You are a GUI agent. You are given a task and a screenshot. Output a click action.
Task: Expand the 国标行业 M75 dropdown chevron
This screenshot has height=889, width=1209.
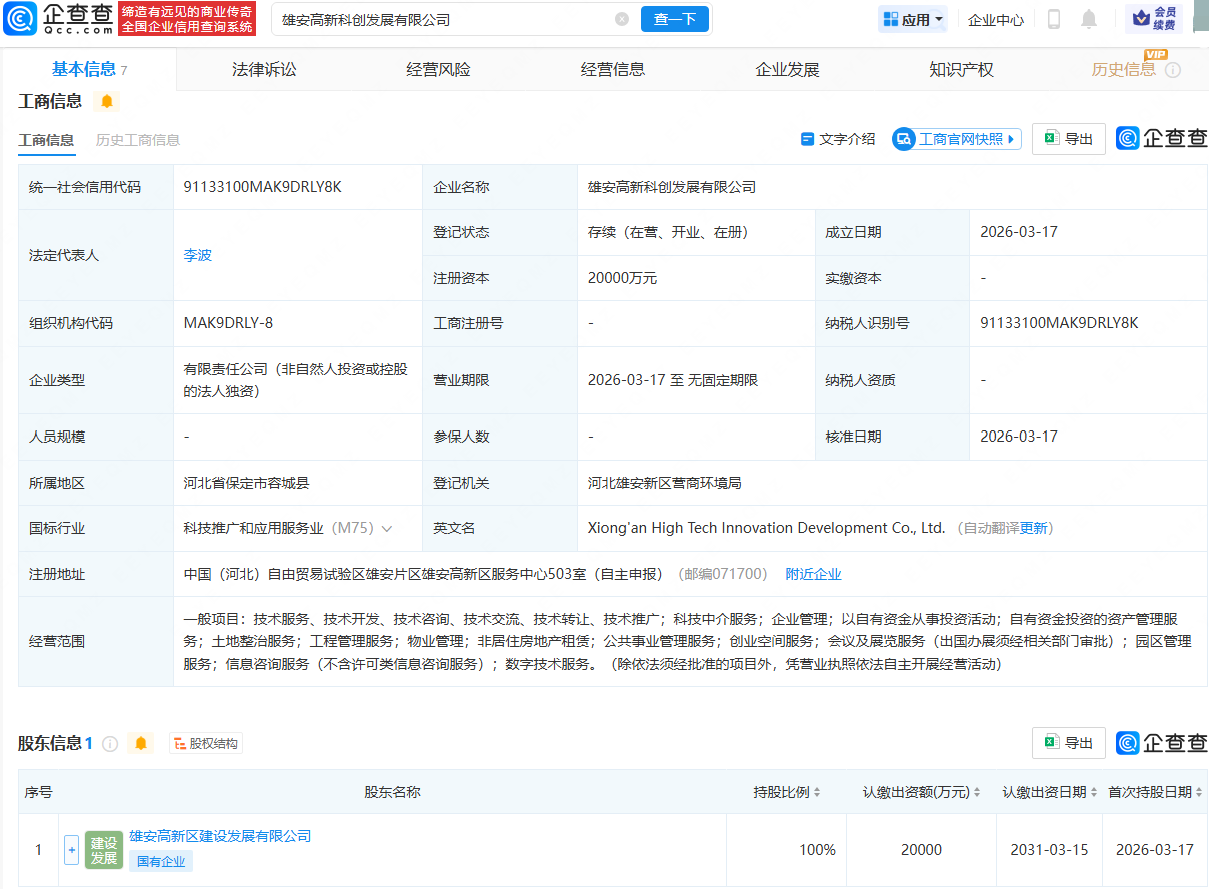[x=387, y=528]
